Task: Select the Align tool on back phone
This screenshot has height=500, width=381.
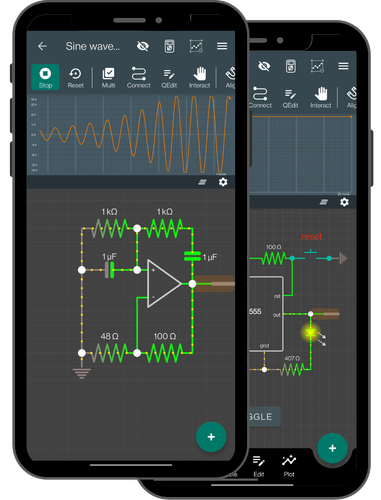Action: click(x=351, y=98)
